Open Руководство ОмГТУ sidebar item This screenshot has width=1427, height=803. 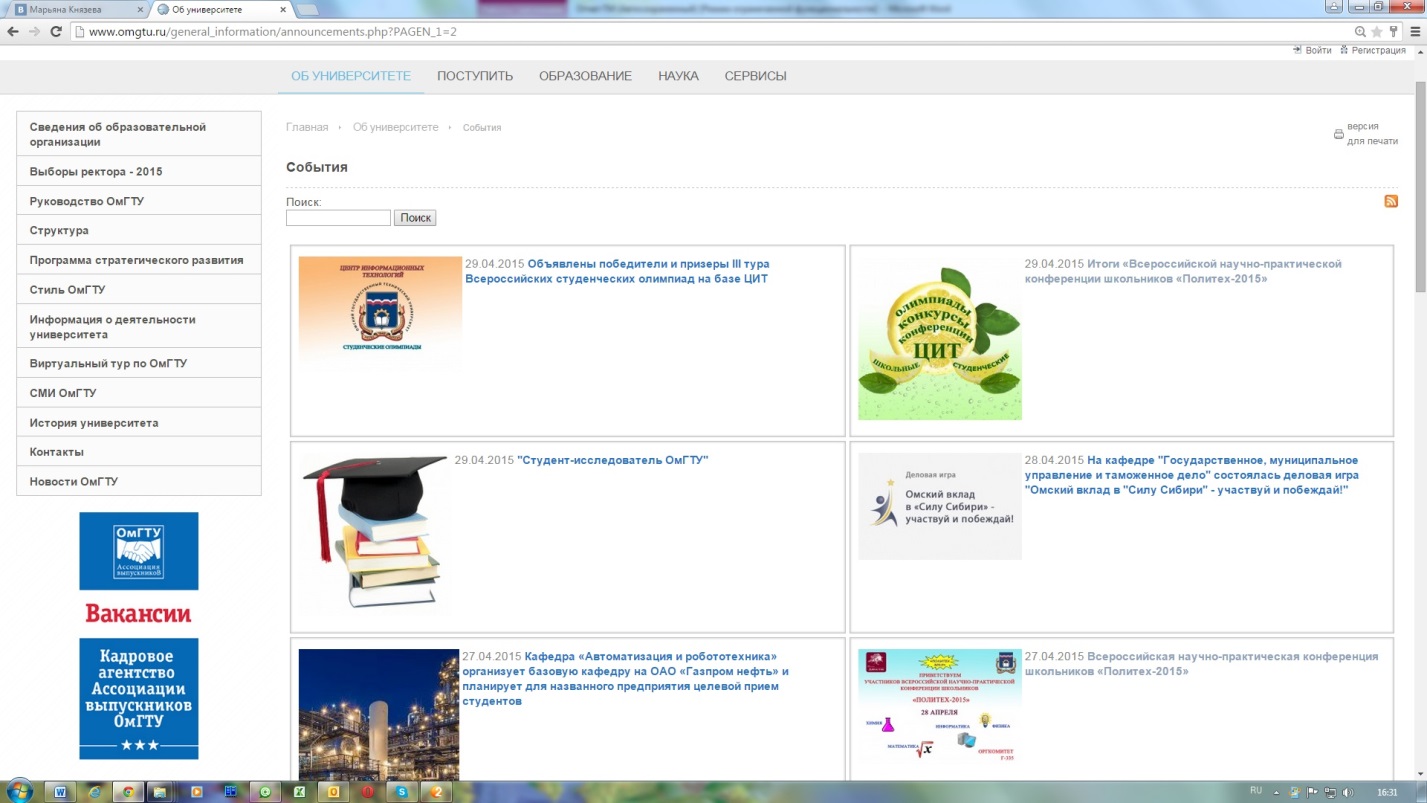click(x=139, y=201)
